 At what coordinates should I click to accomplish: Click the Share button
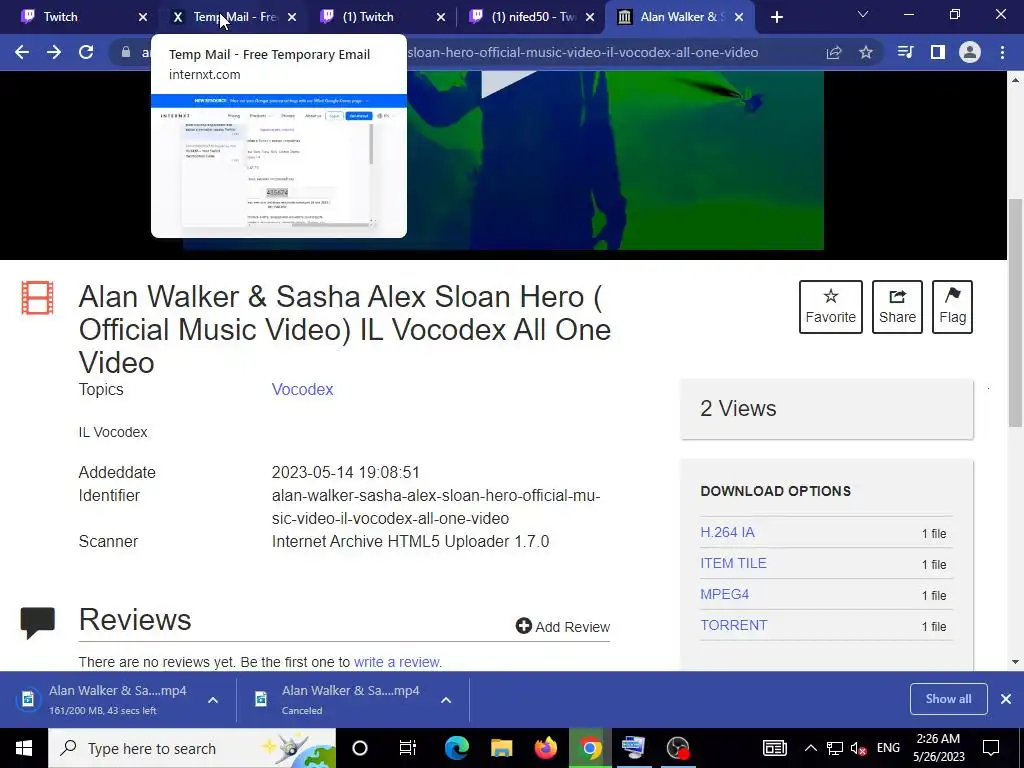click(x=897, y=307)
